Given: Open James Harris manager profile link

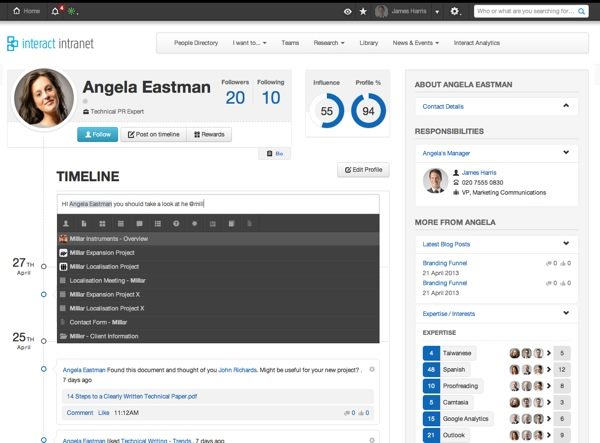Looking at the screenshot, I should pos(479,173).
